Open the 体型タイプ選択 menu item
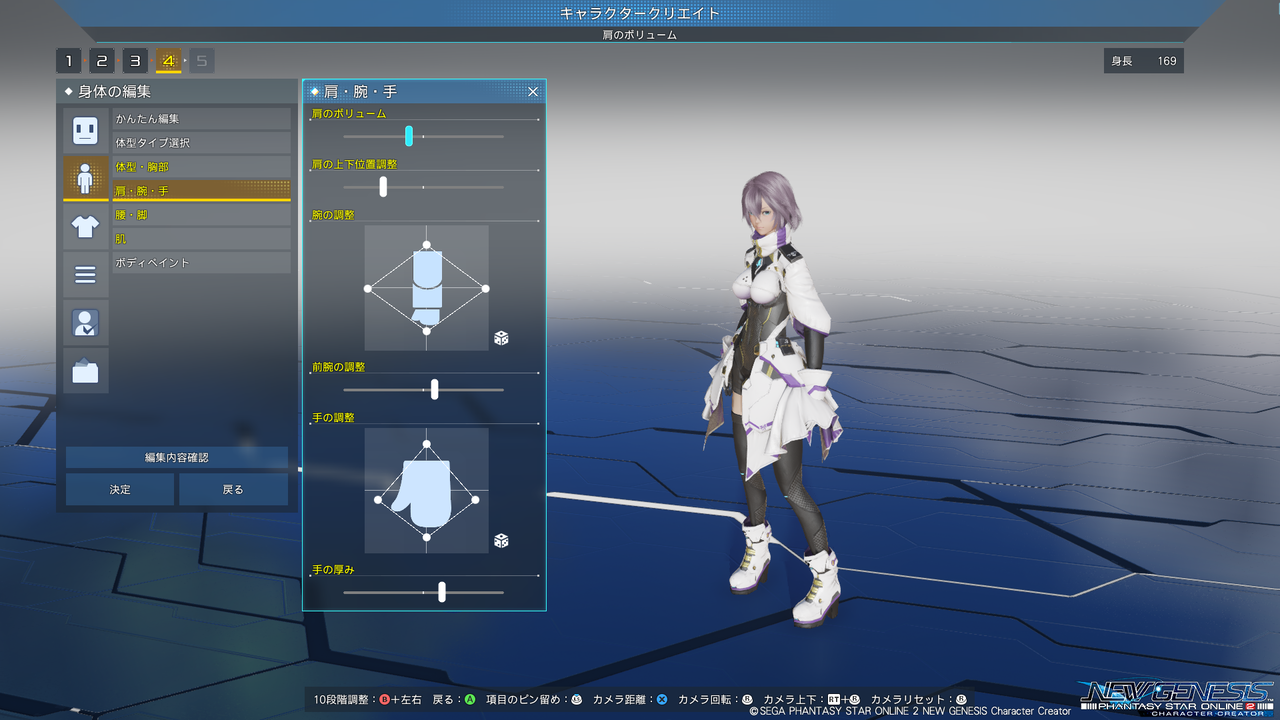This screenshot has width=1280, height=720. tap(201, 143)
